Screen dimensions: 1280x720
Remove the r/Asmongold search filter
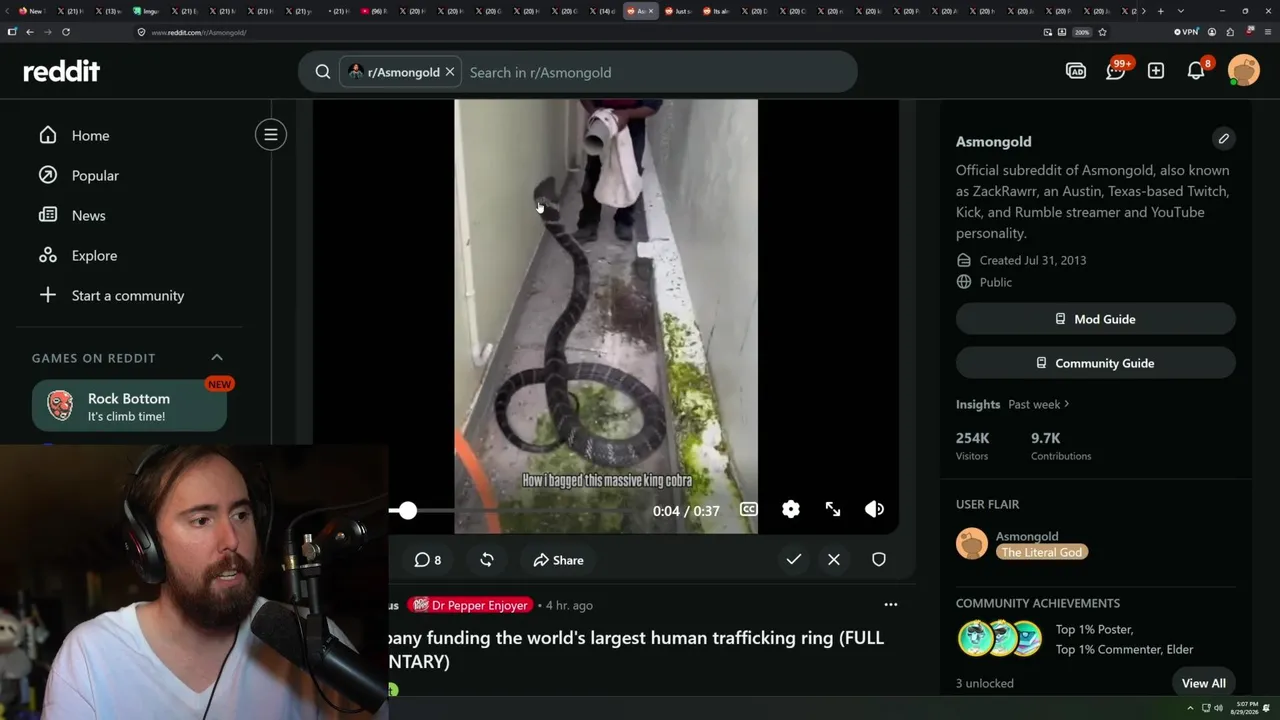tap(450, 72)
